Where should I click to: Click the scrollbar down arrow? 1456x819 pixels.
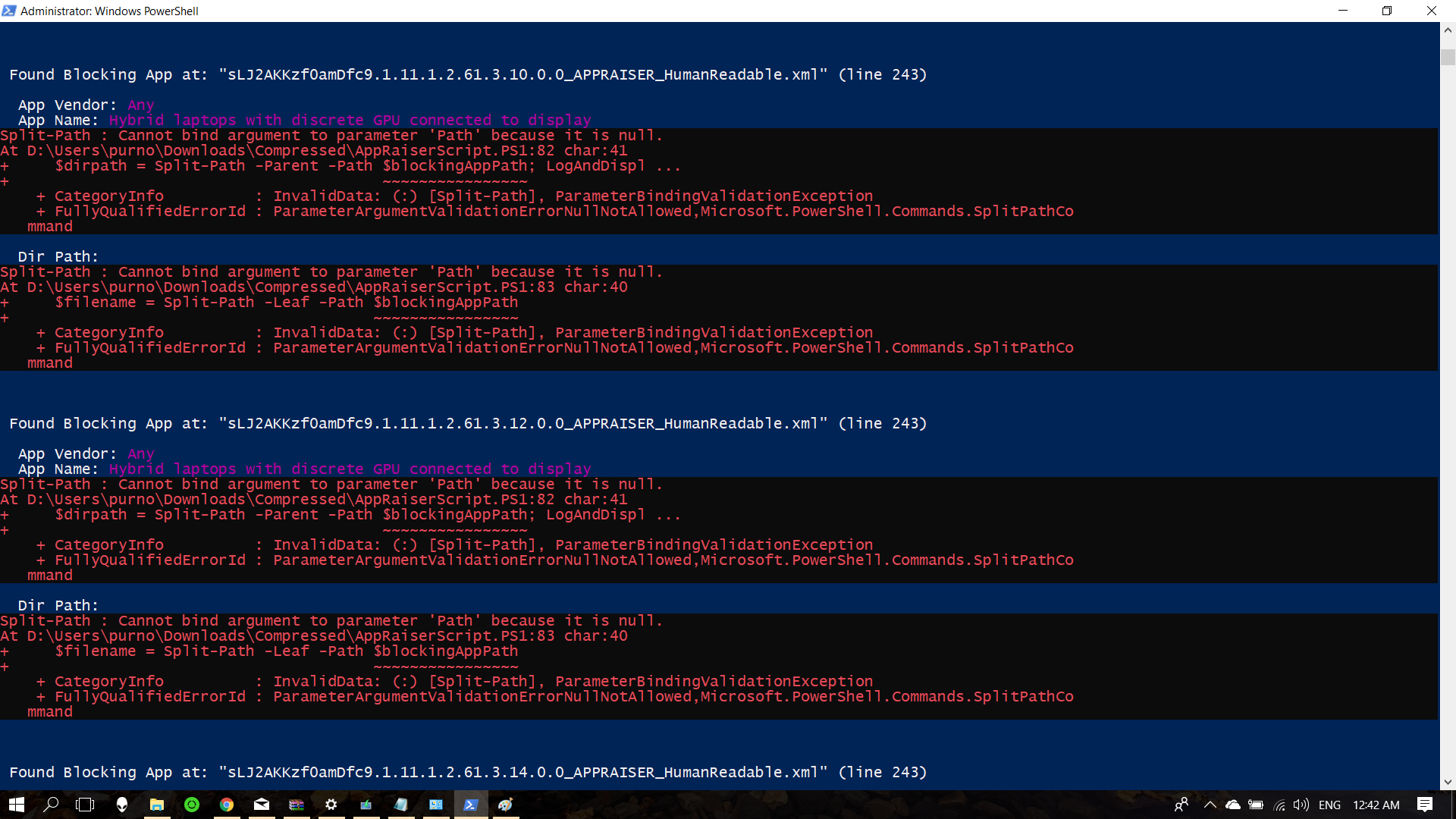point(1448,782)
